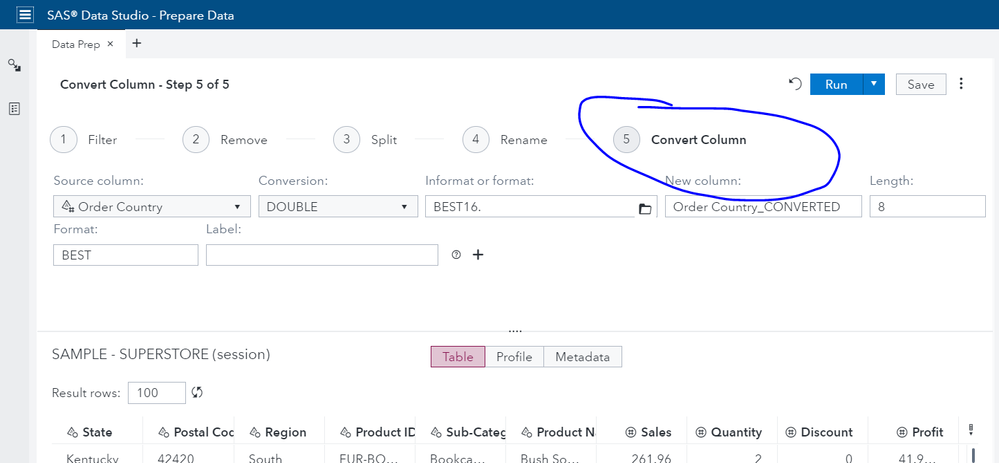
Task: Expand the Run button dropdown arrow
Action: pyautogui.click(x=874, y=85)
